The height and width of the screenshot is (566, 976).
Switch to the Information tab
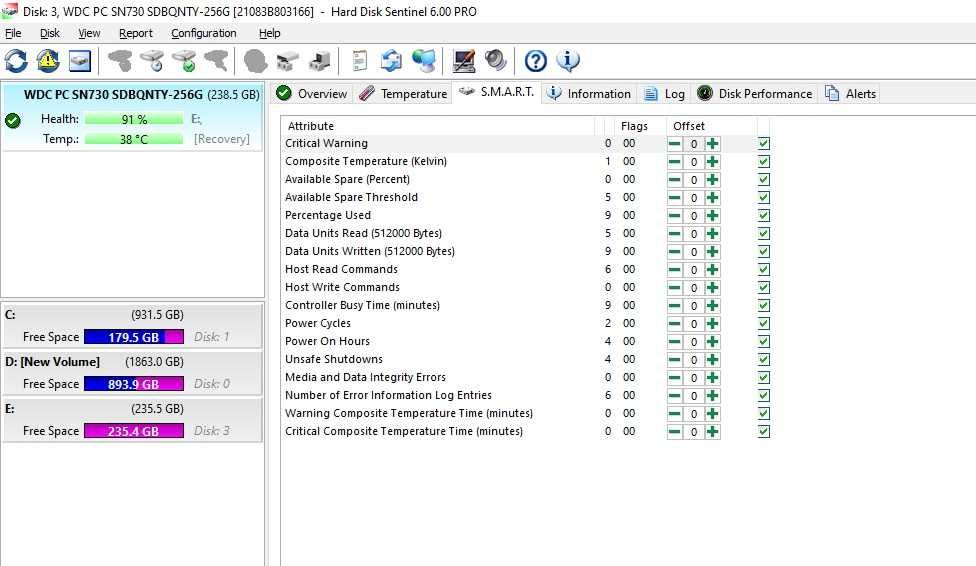[x=589, y=94]
